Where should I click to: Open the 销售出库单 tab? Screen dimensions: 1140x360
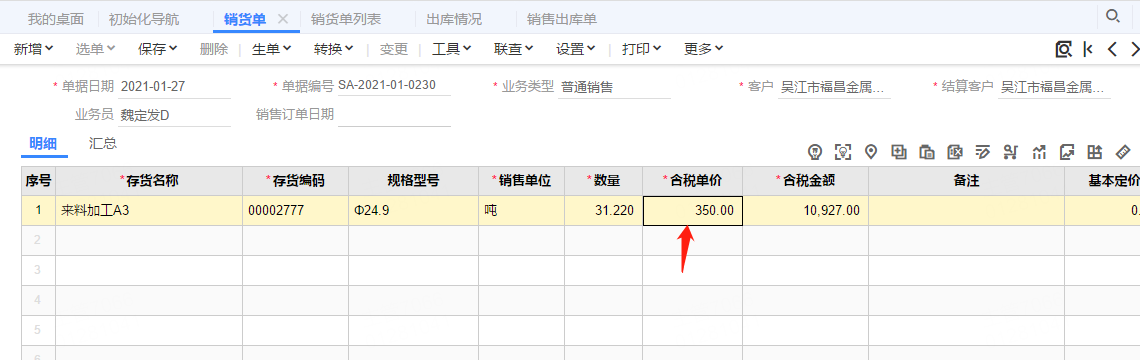tap(562, 19)
